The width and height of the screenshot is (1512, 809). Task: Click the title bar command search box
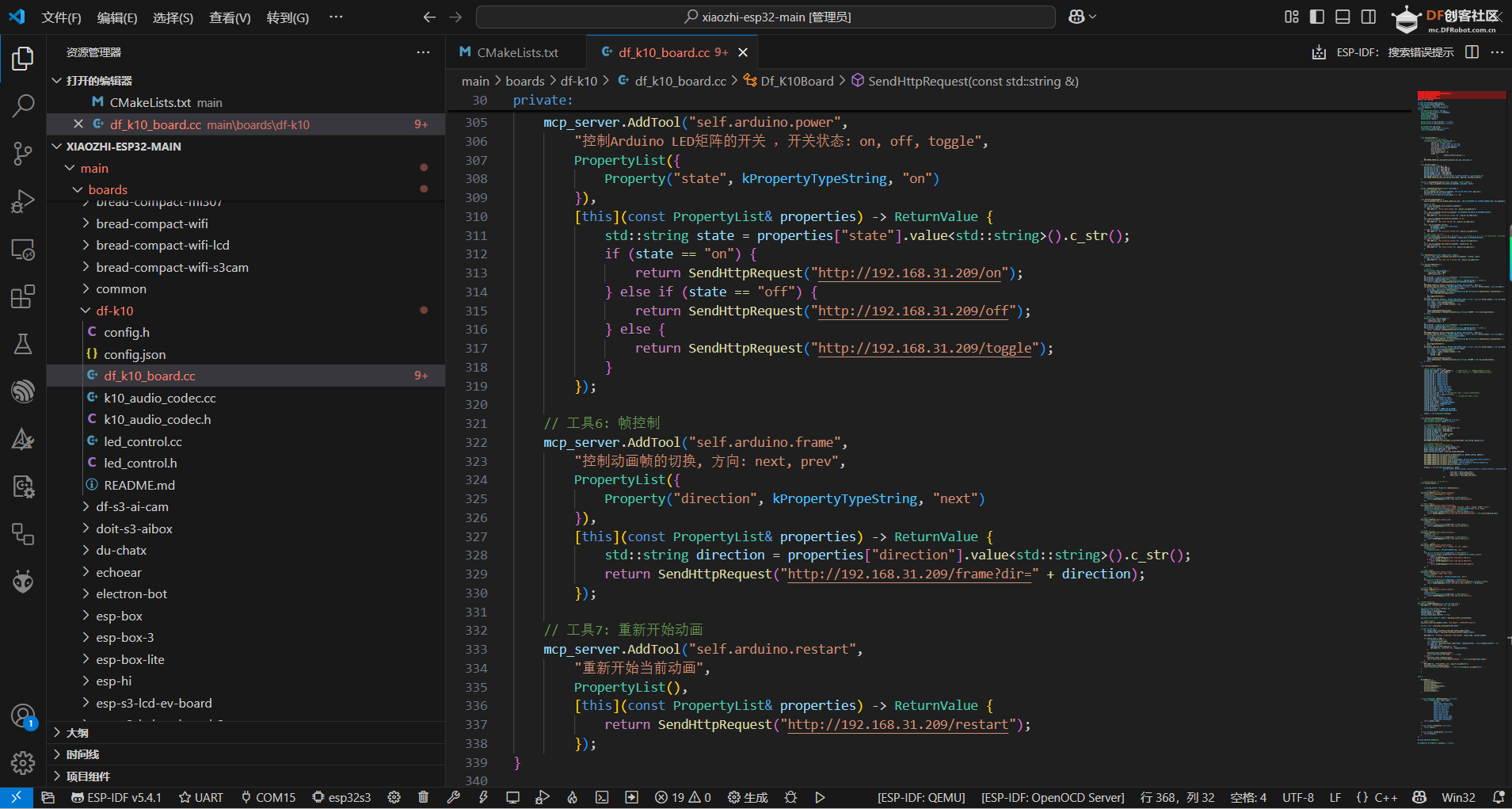click(765, 17)
